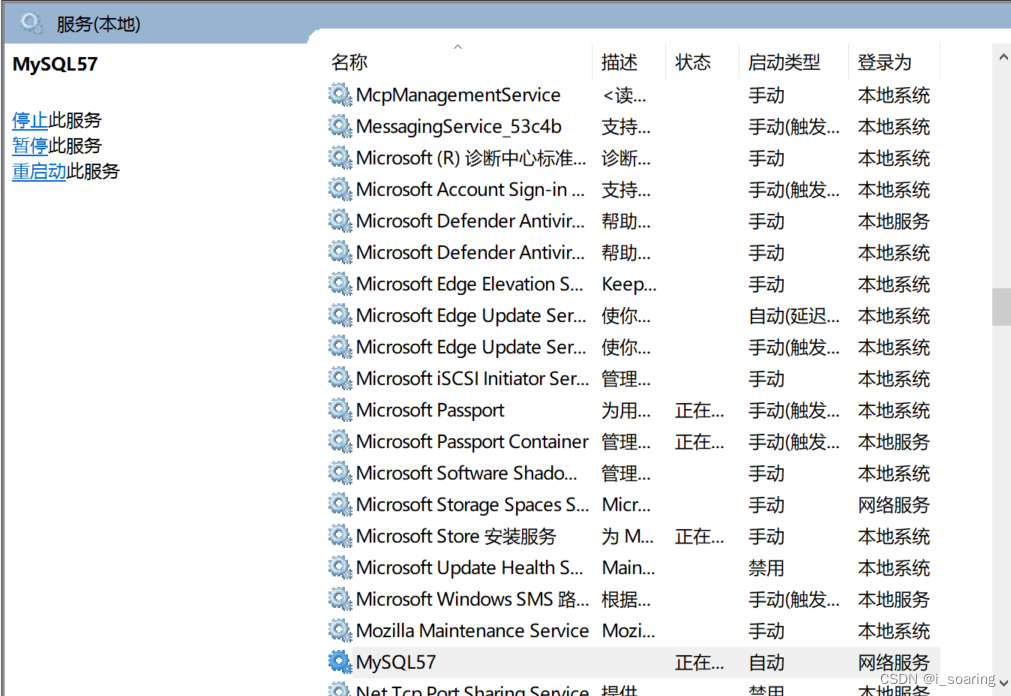Select the Microsoft Passport Container service name
Image resolution: width=1011 pixels, height=696 pixels.
tap(472, 442)
